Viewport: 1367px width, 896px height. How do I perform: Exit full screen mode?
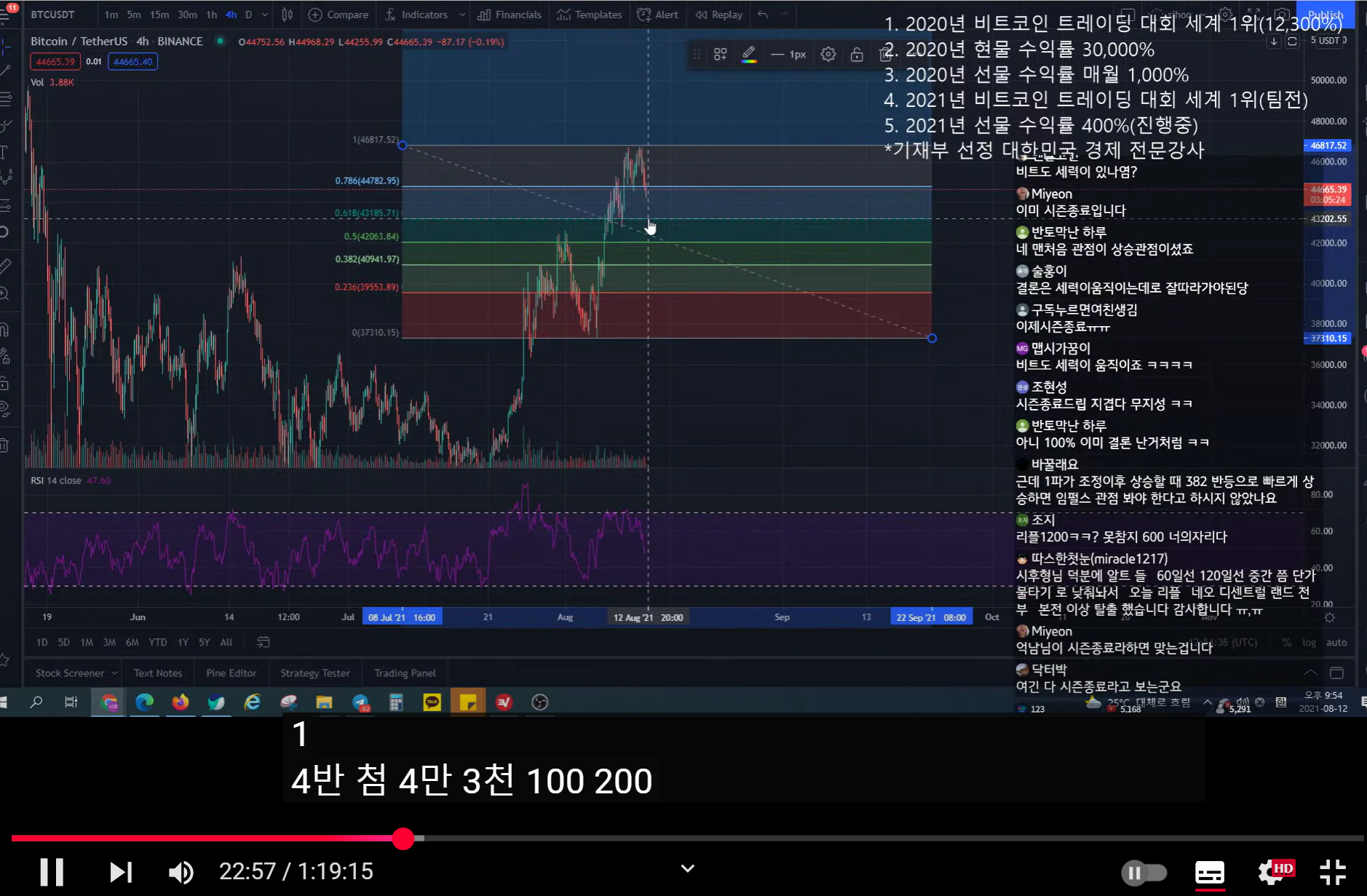coord(1333,871)
